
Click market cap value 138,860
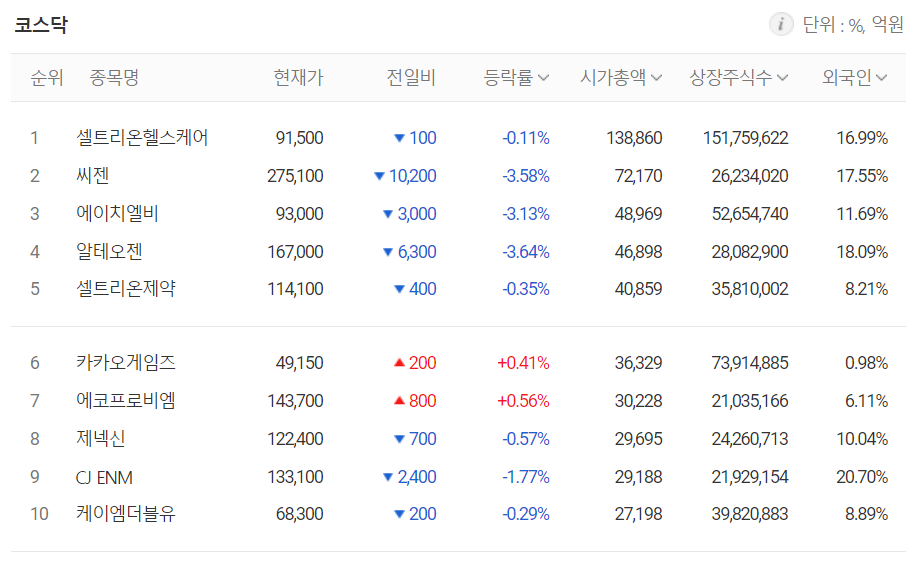point(635,138)
